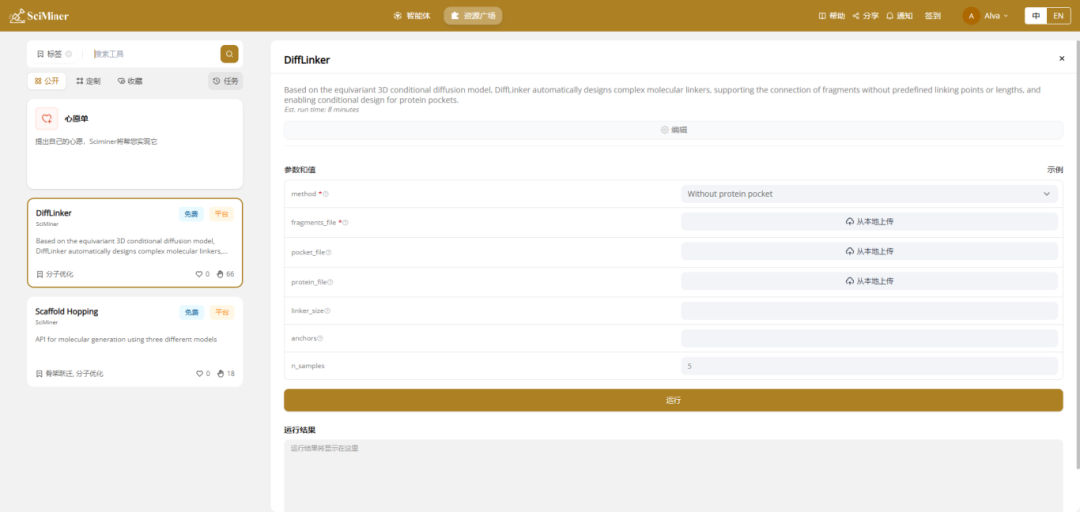Image resolution: width=1080 pixels, height=512 pixels.
Task: Expand the Alva user account menu
Action: [x=985, y=16]
